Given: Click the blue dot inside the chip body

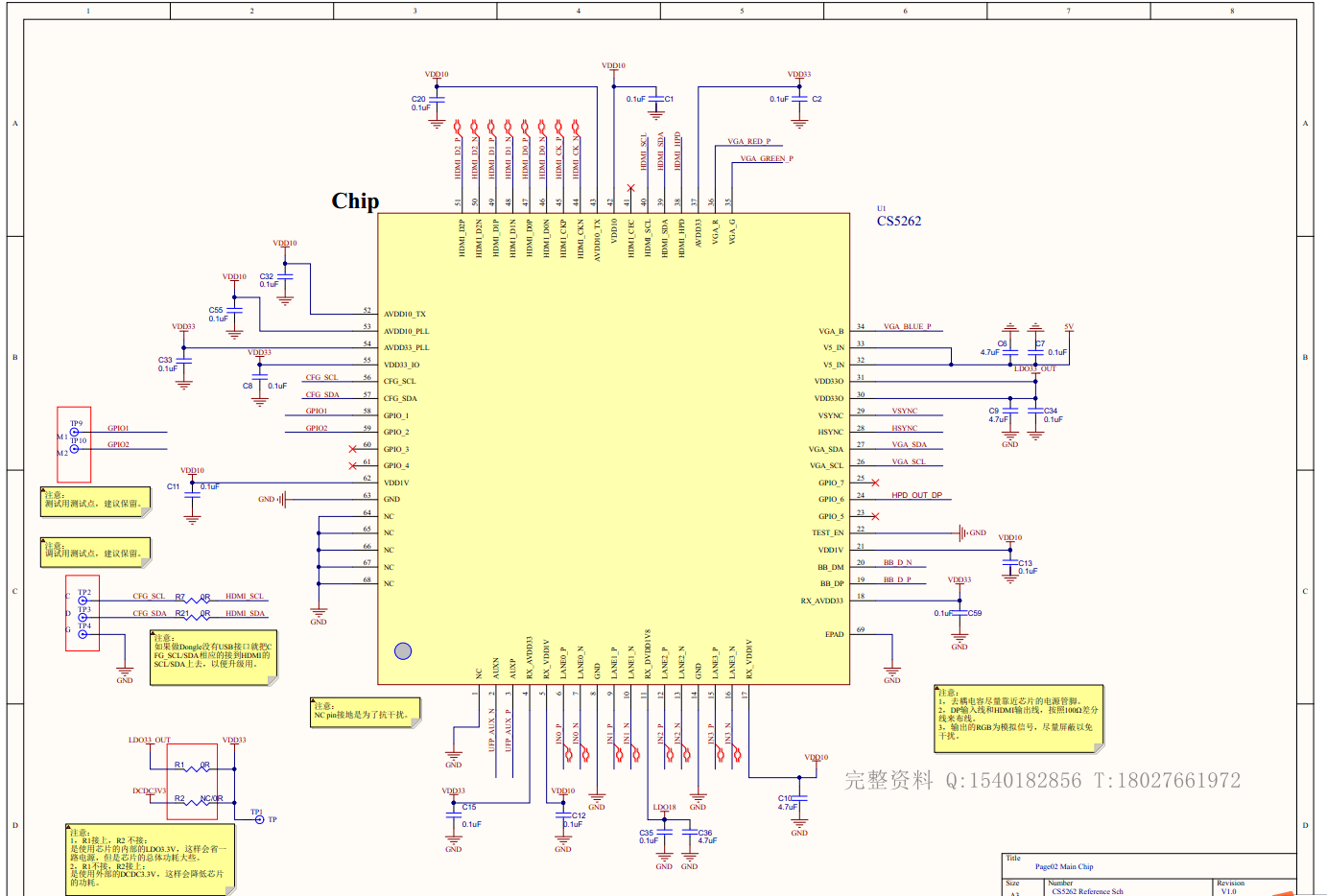Looking at the screenshot, I should click(404, 650).
